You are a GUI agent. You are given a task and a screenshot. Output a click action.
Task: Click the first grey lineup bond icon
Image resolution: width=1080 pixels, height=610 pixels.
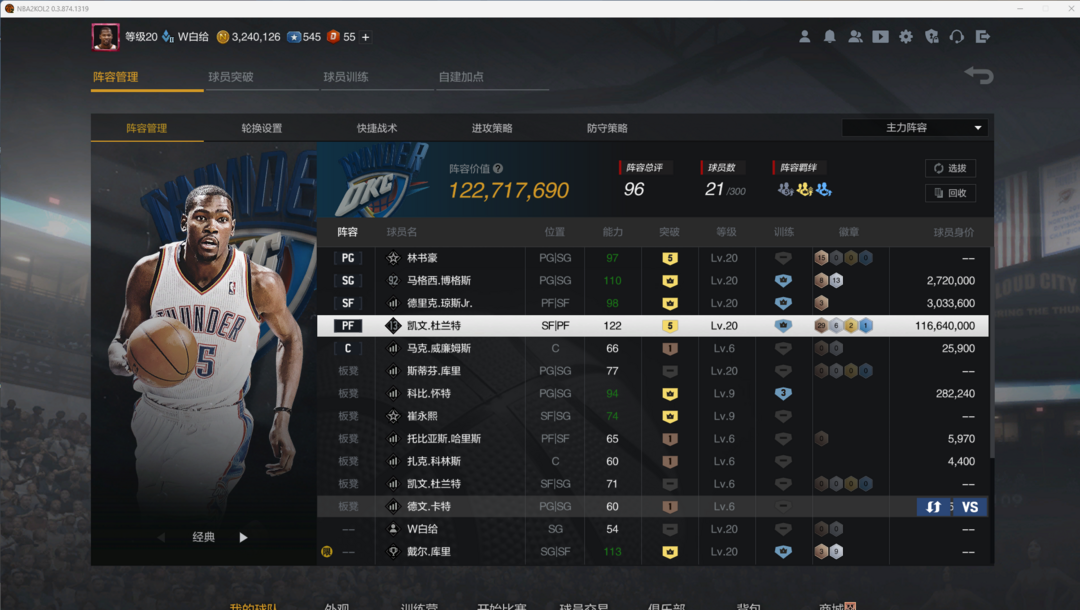coord(785,189)
